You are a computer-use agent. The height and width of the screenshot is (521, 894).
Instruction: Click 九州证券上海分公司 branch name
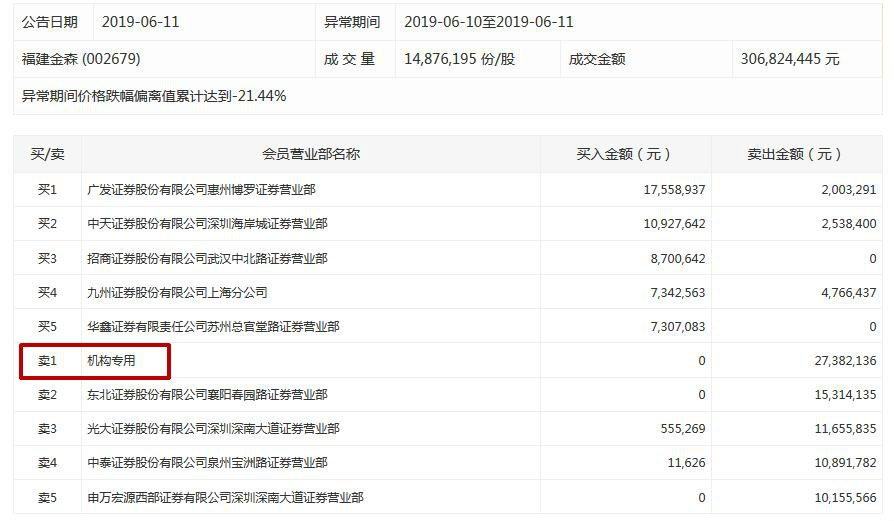[x=177, y=293]
